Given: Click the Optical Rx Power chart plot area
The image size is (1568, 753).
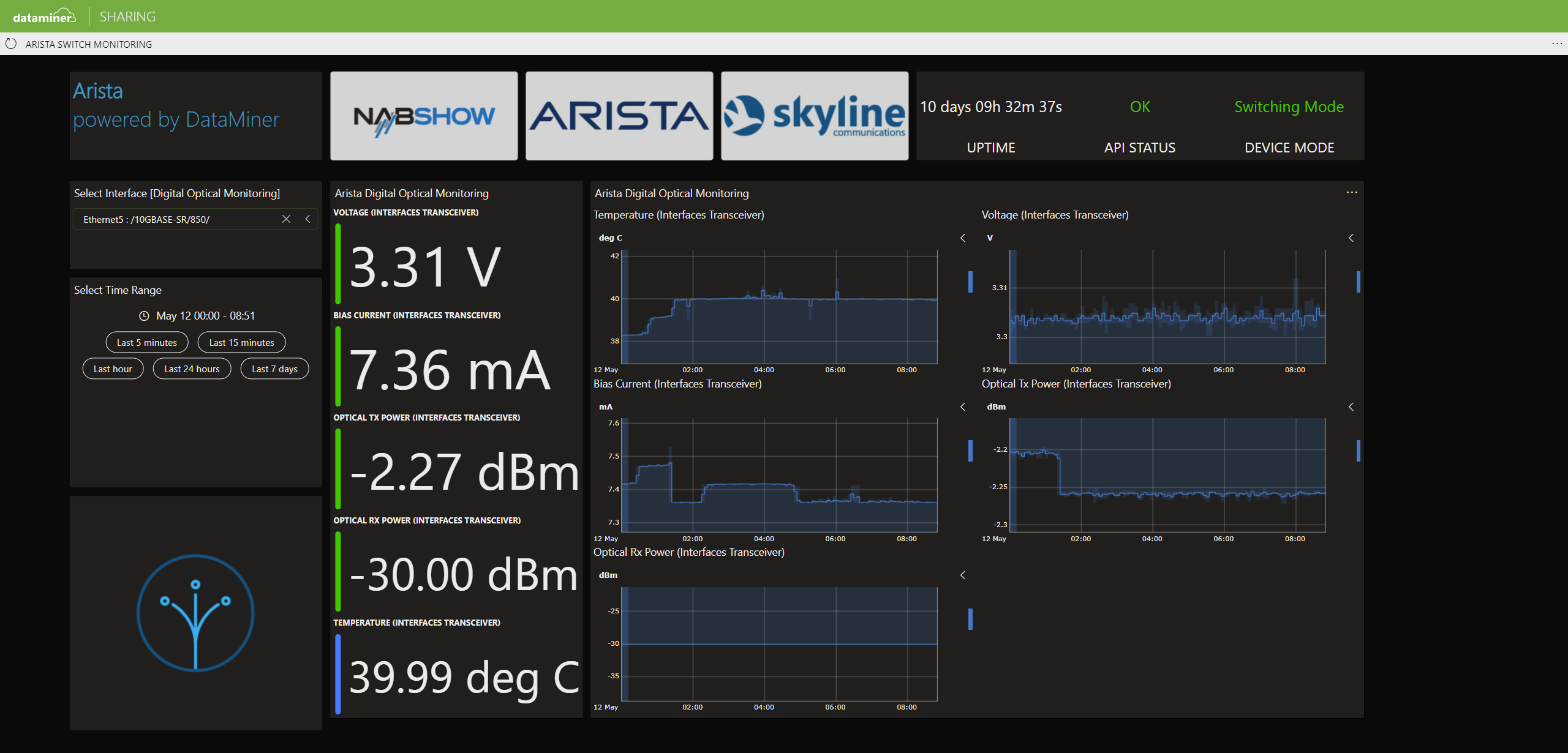Looking at the screenshot, I should [780, 644].
